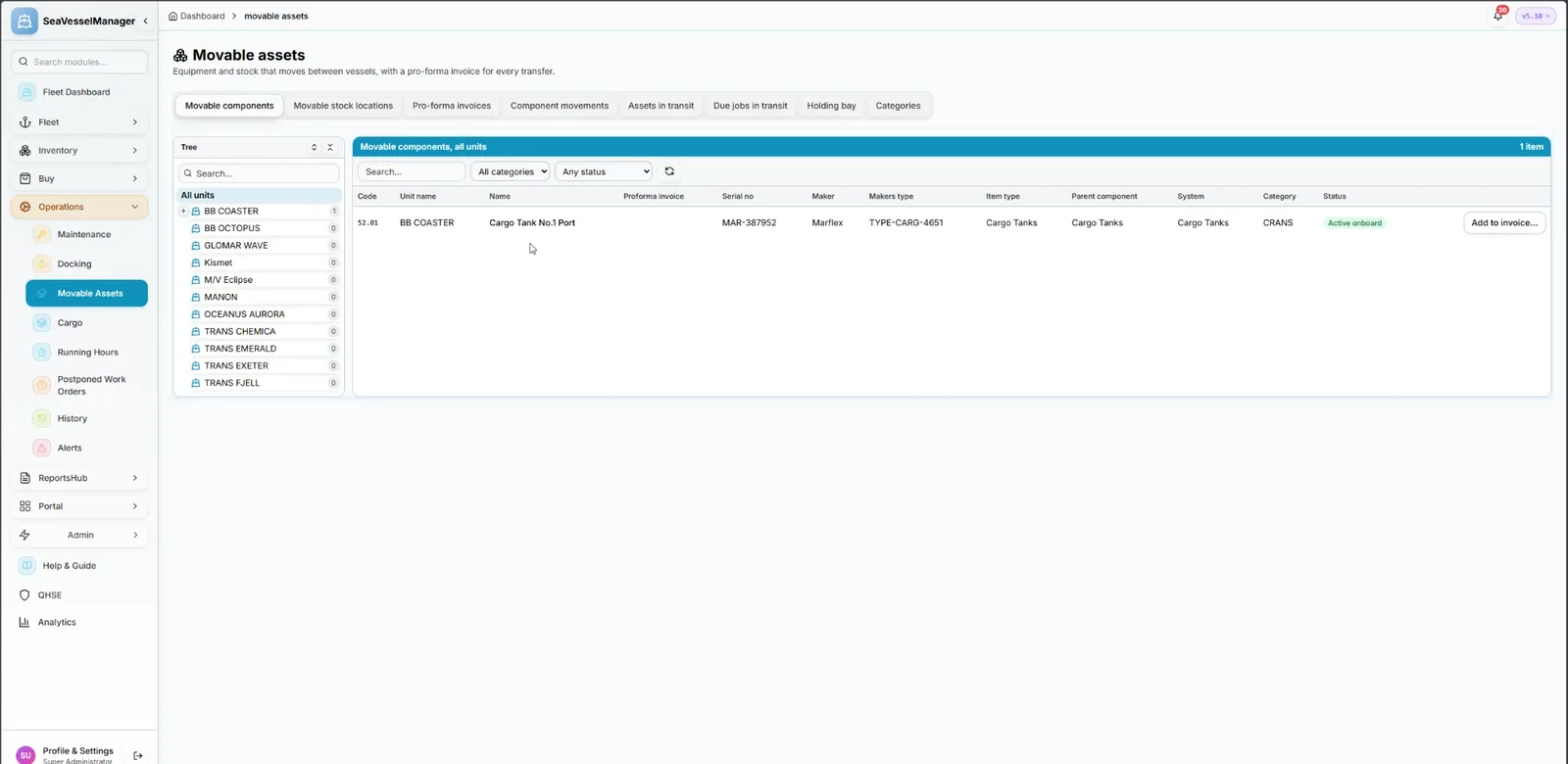Expand the ReportsHub sidebar section
Screen dimensions: 1568x764
tap(79, 478)
